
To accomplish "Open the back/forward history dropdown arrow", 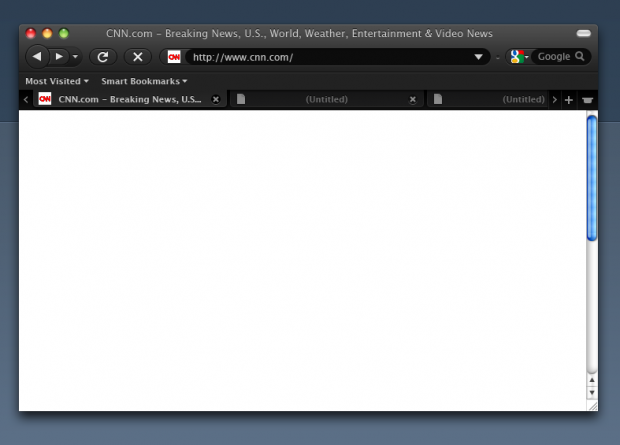I will 75,57.
